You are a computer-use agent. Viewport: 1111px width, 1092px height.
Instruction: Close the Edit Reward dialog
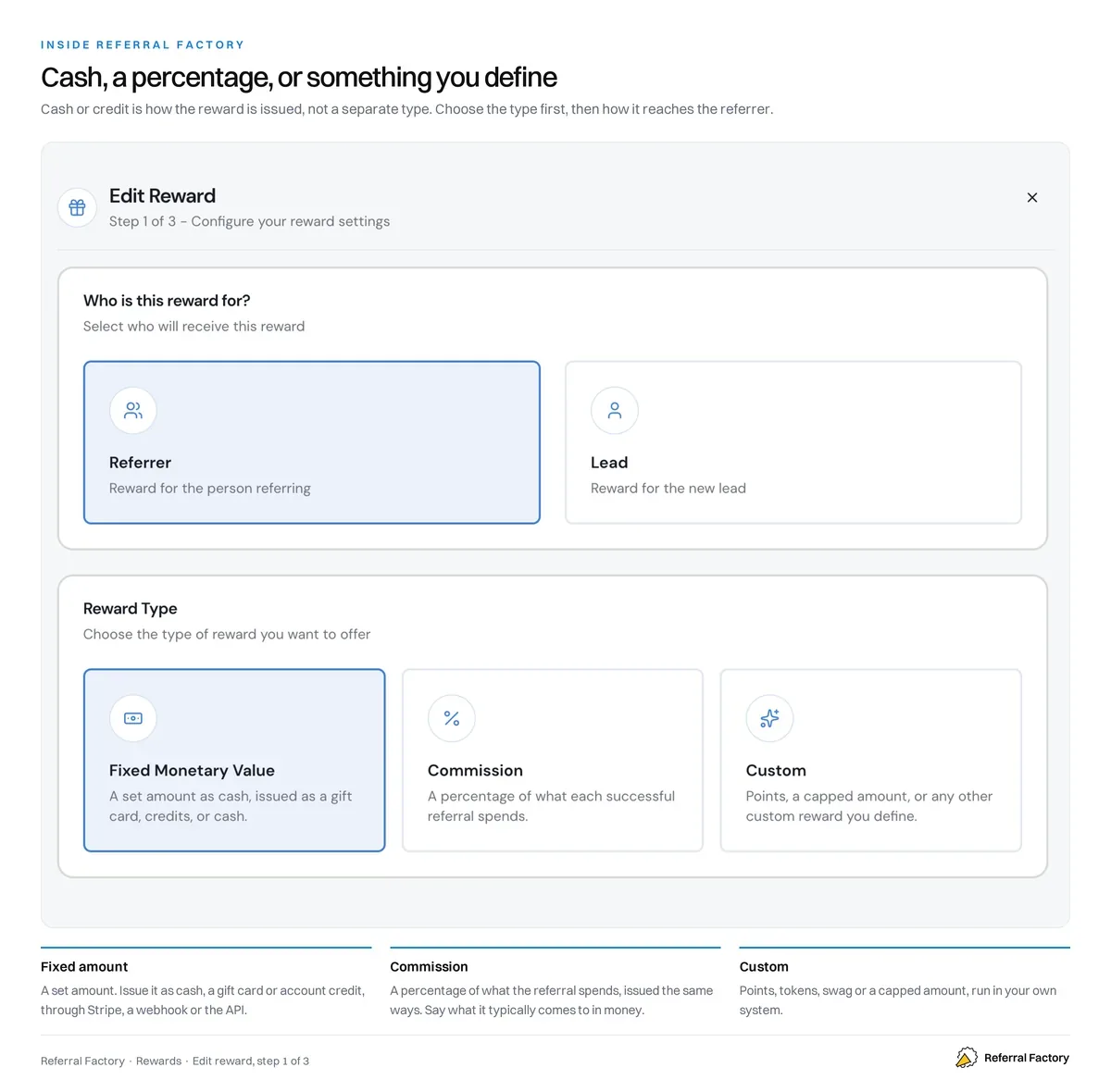click(1032, 197)
